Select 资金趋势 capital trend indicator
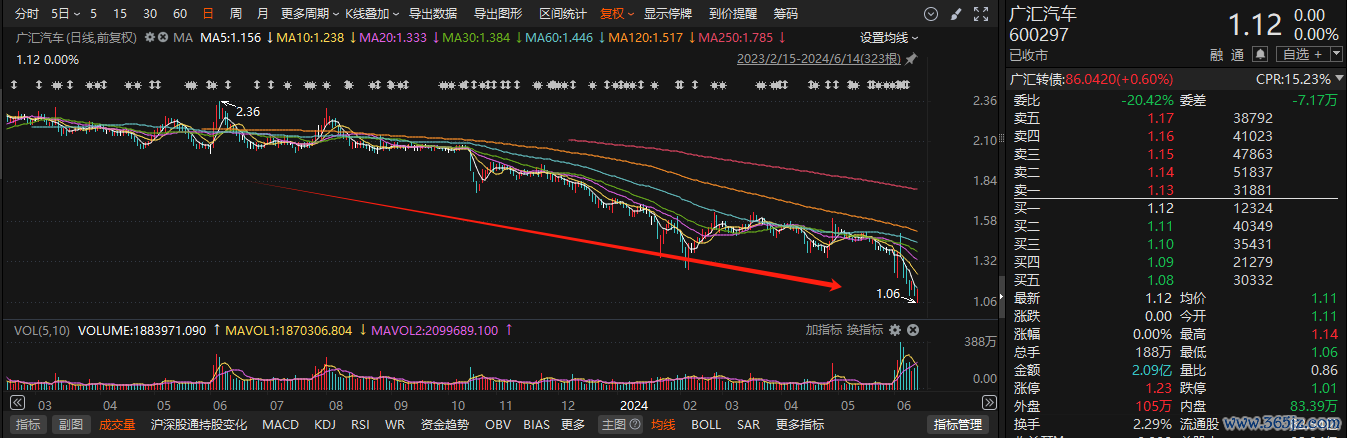Image resolution: width=1347 pixels, height=438 pixels. pyautogui.click(x=444, y=424)
